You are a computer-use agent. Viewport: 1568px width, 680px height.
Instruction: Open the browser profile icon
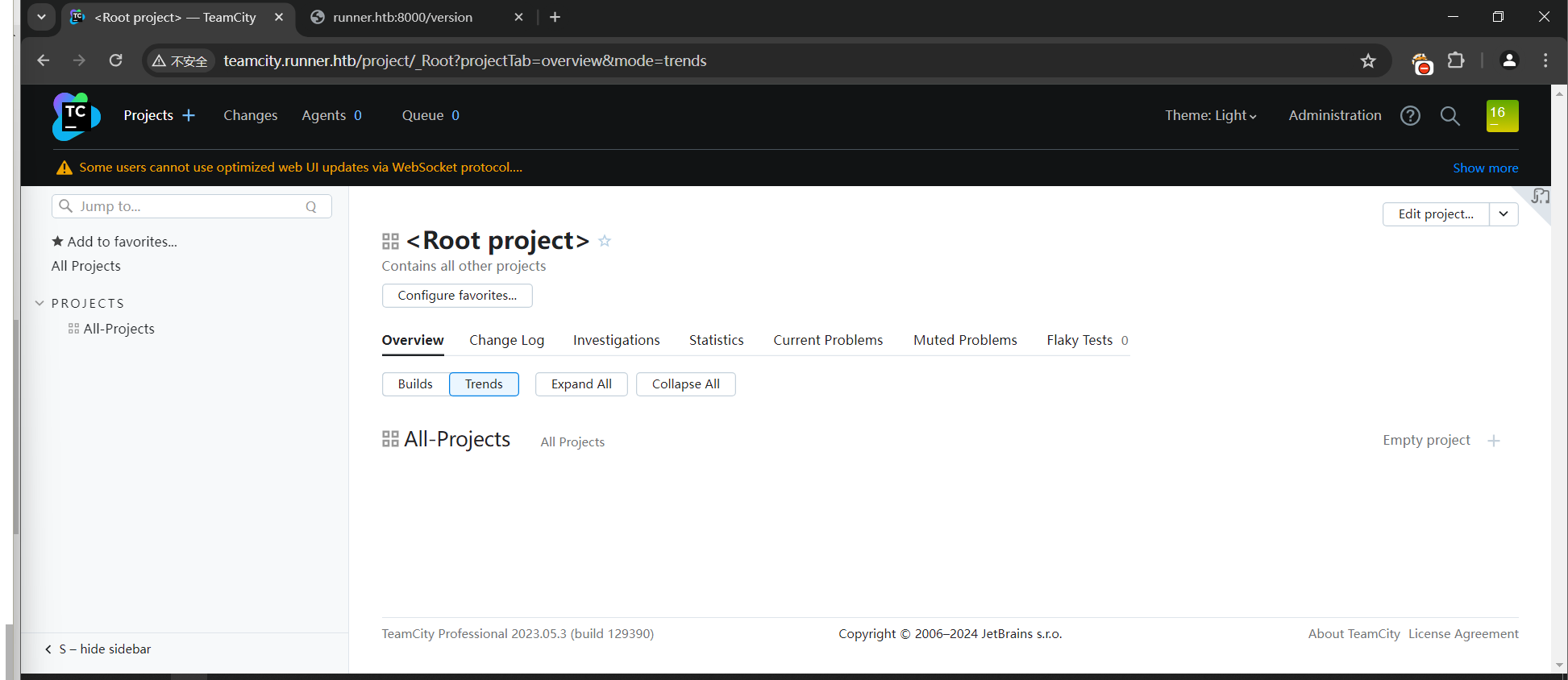[1509, 60]
